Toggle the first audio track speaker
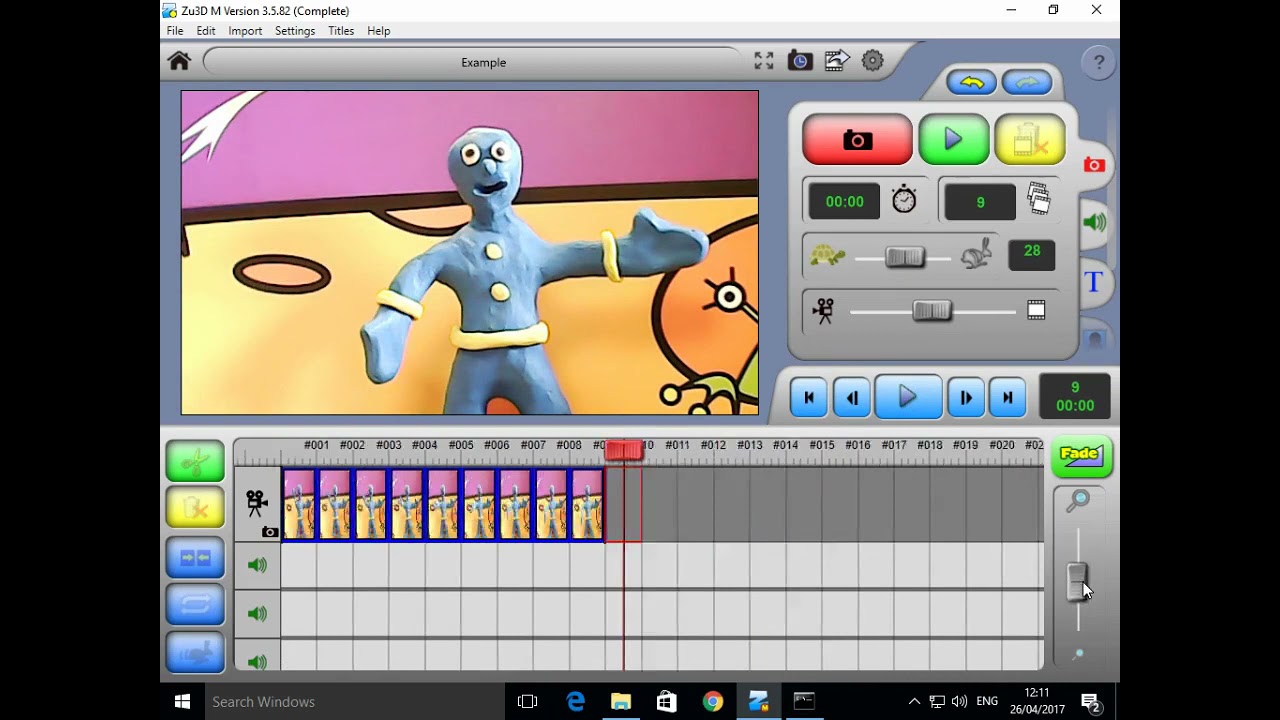This screenshot has width=1280, height=720. tap(257, 565)
